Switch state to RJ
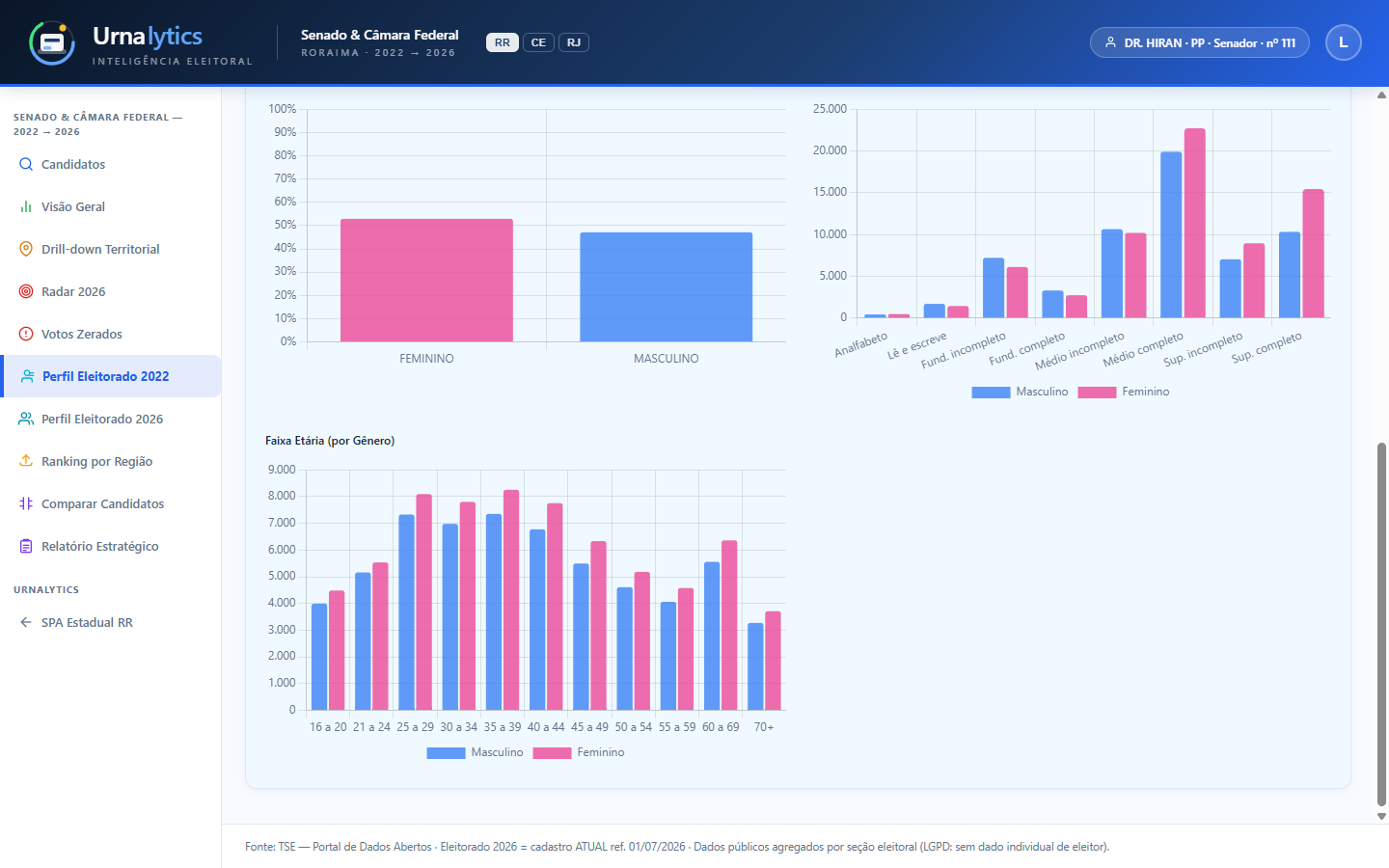 click(574, 42)
